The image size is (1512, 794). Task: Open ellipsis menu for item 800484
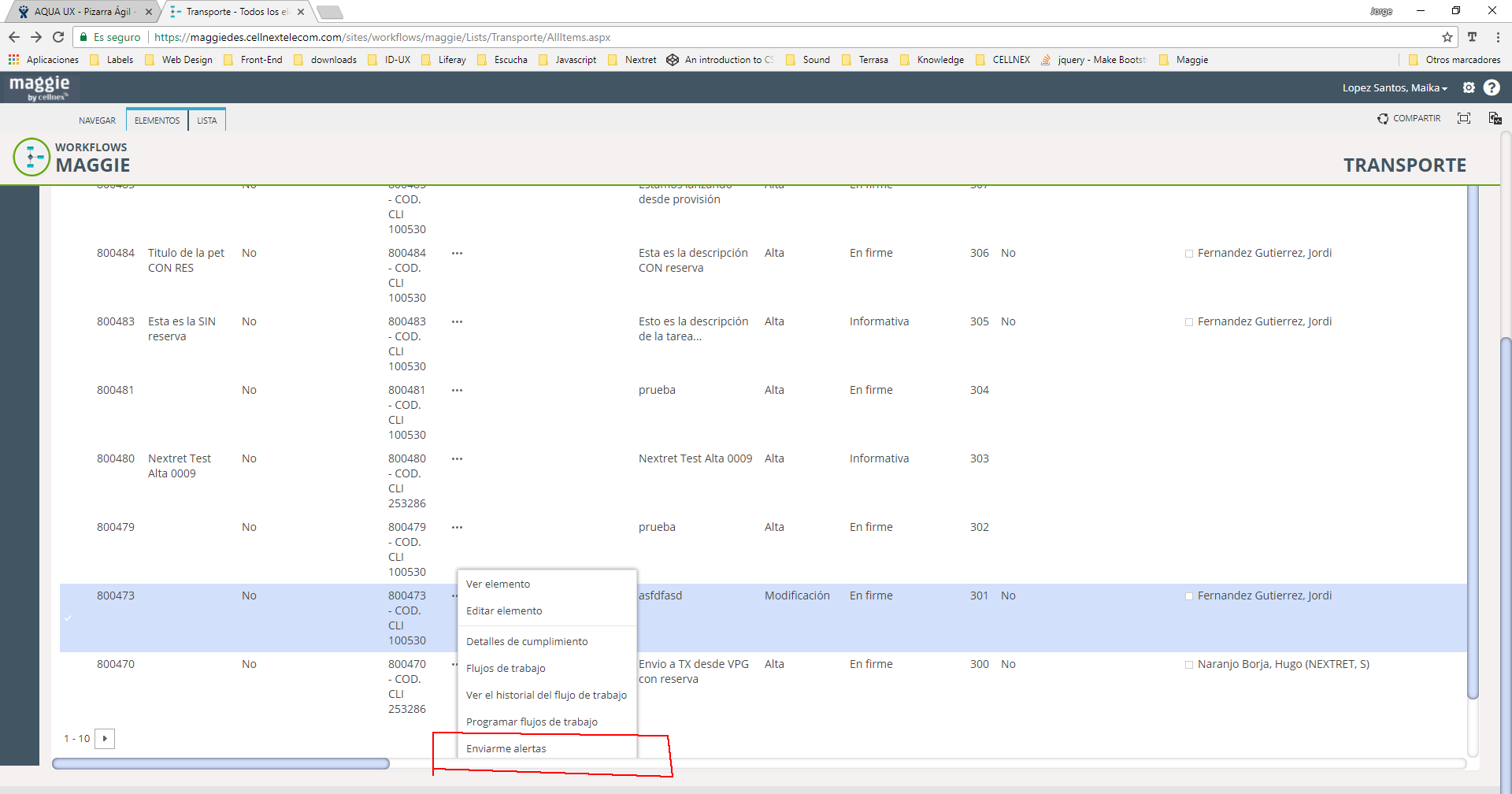click(457, 253)
